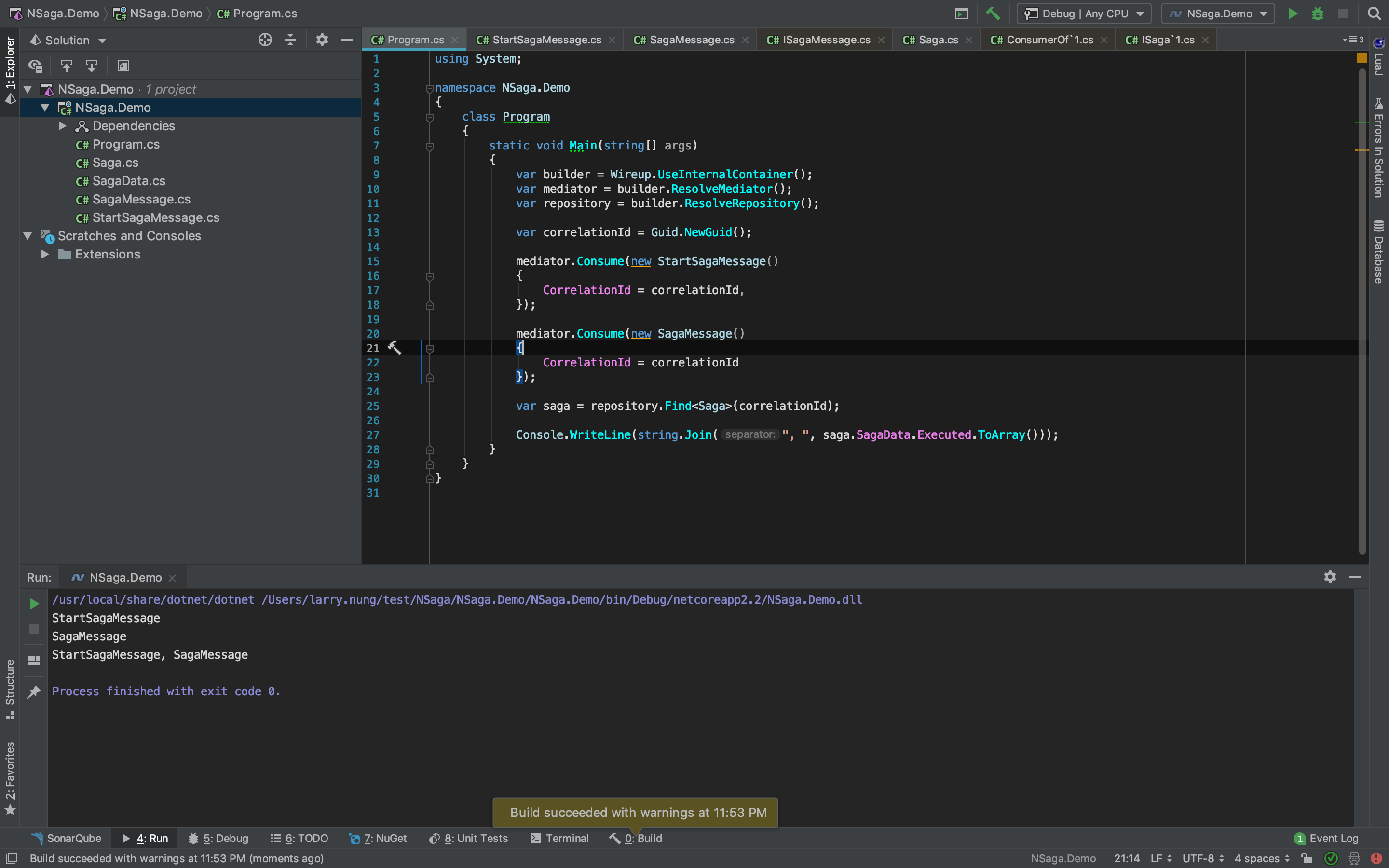The image size is (1389, 868).
Task: Run NSaga.Demo with green play button
Action: pos(1292,13)
